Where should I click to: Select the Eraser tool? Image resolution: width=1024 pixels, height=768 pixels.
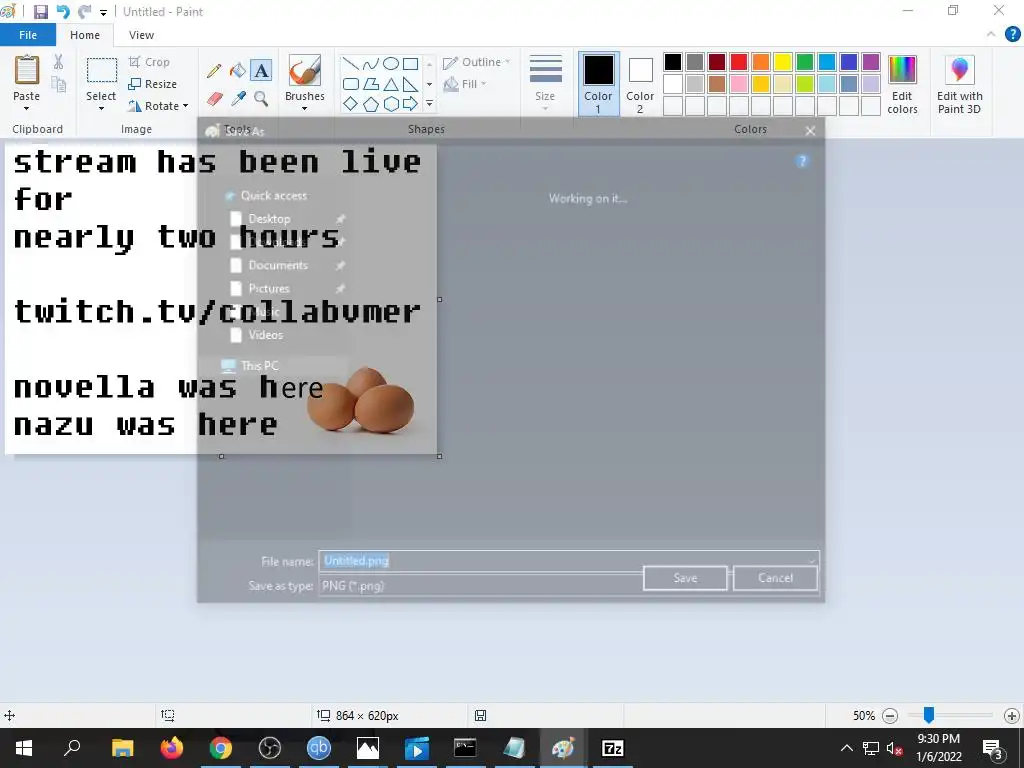click(214, 99)
